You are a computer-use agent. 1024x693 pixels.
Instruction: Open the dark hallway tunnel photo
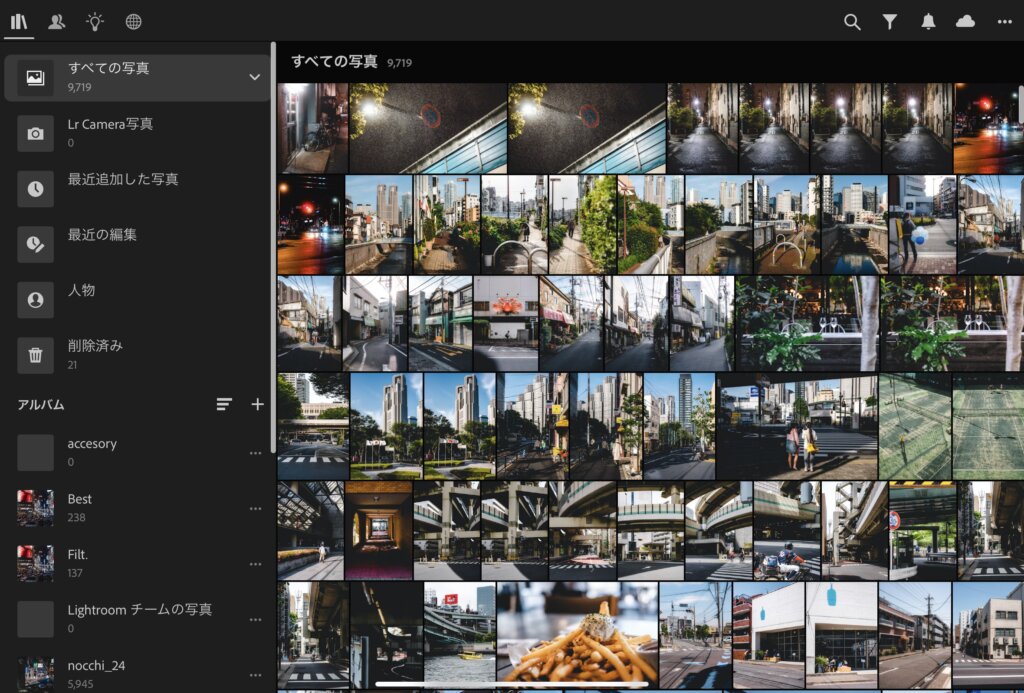379,530
